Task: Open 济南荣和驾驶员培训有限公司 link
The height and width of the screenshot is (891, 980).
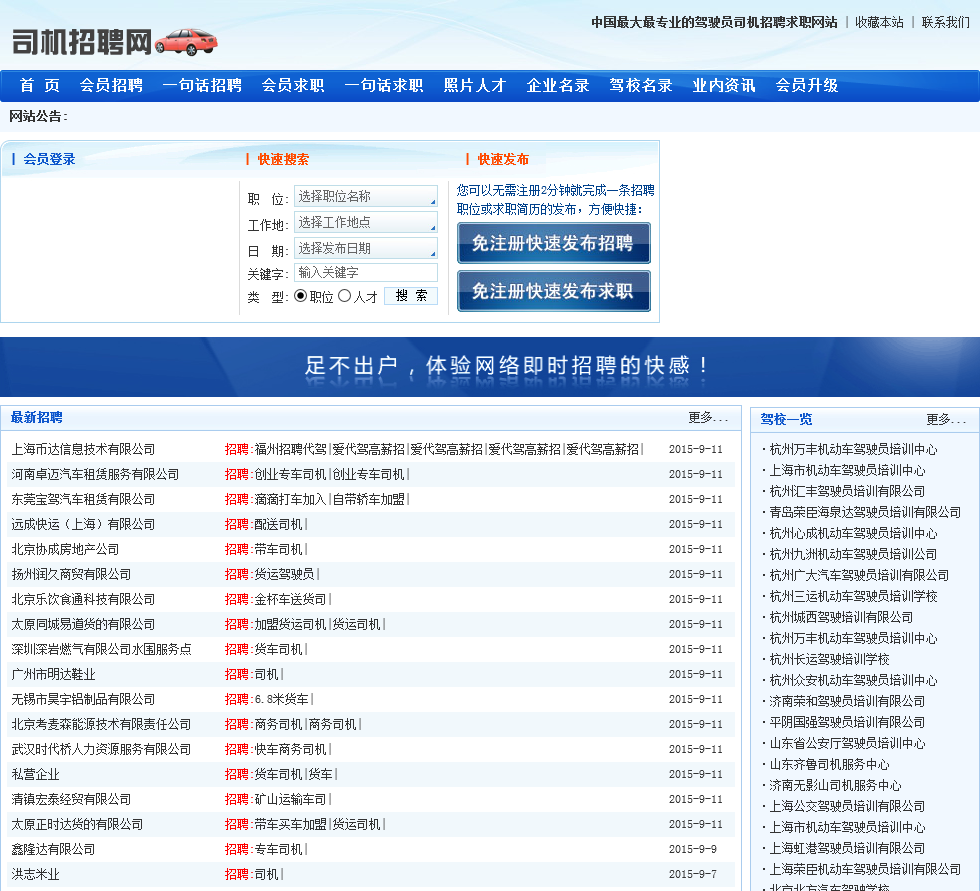Action: pyautogui.click(x=847, y=701)
